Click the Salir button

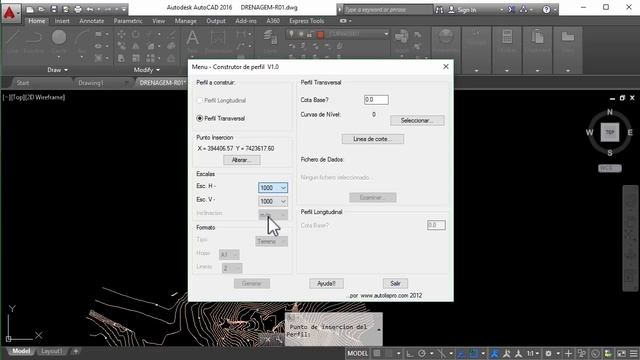point(395,283)
